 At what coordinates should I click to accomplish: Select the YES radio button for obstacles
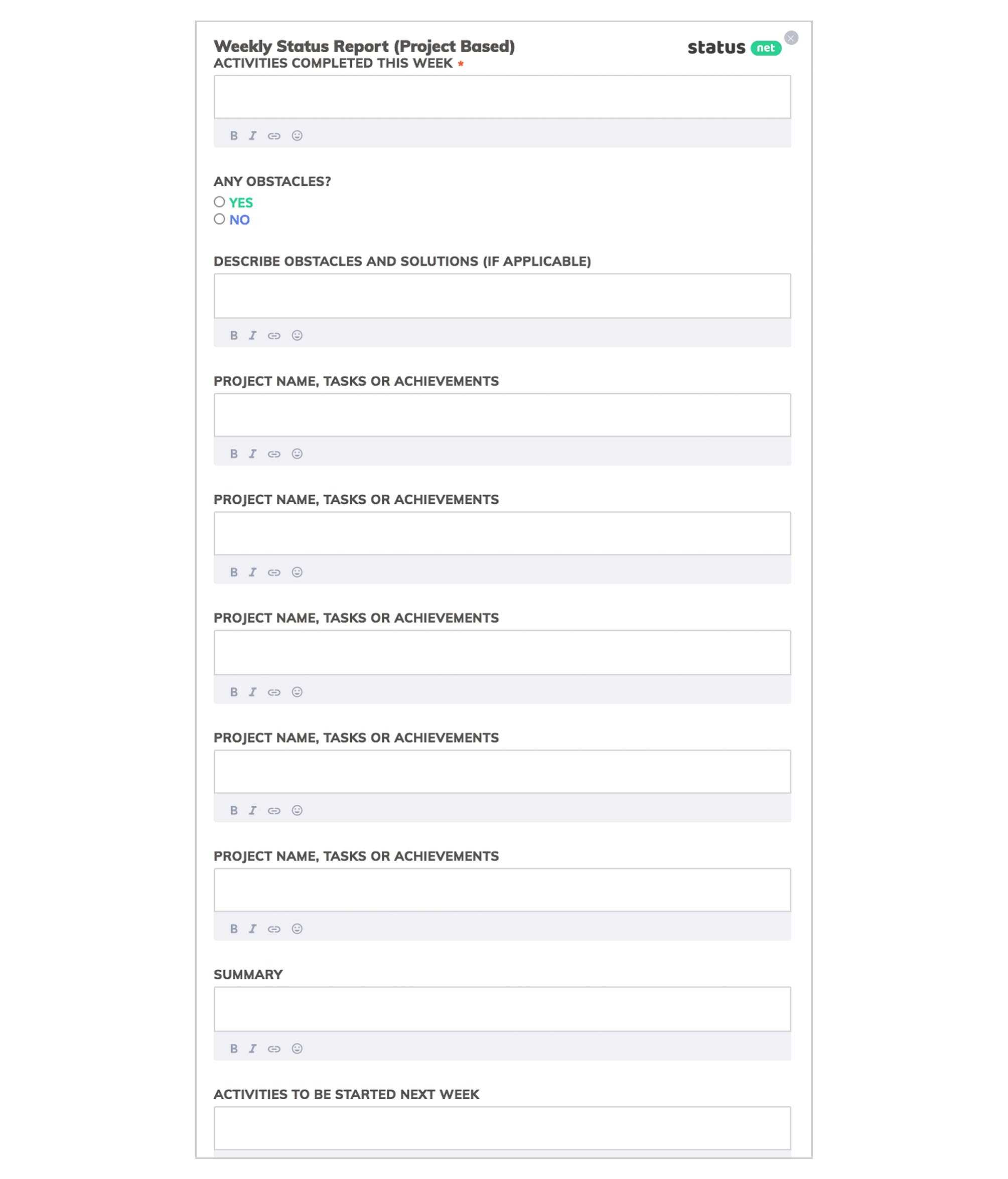pos(219,201)
